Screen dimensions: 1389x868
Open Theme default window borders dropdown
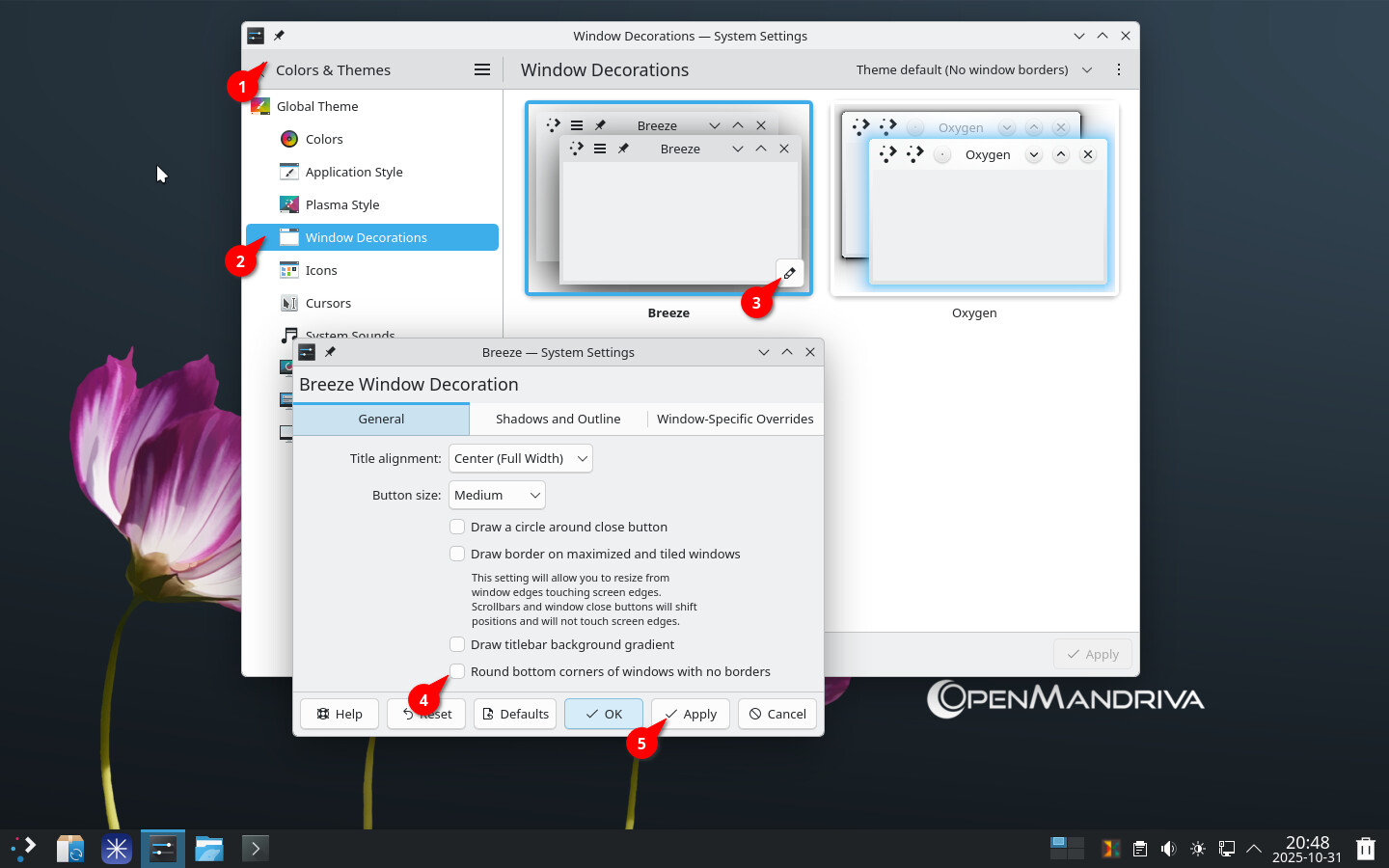tap(974, 69)
